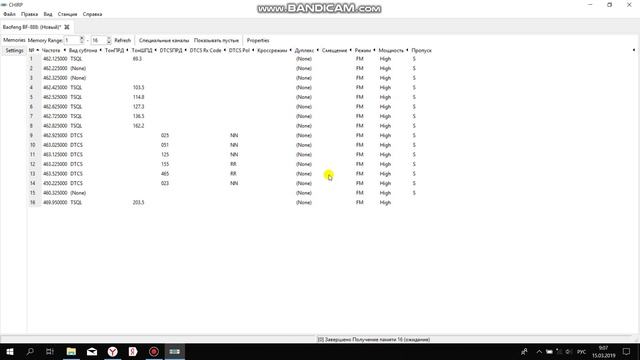Close the Baofeng BF-888 tab
This screenshot has width=640, height=360.
click(x=67, y=27)
